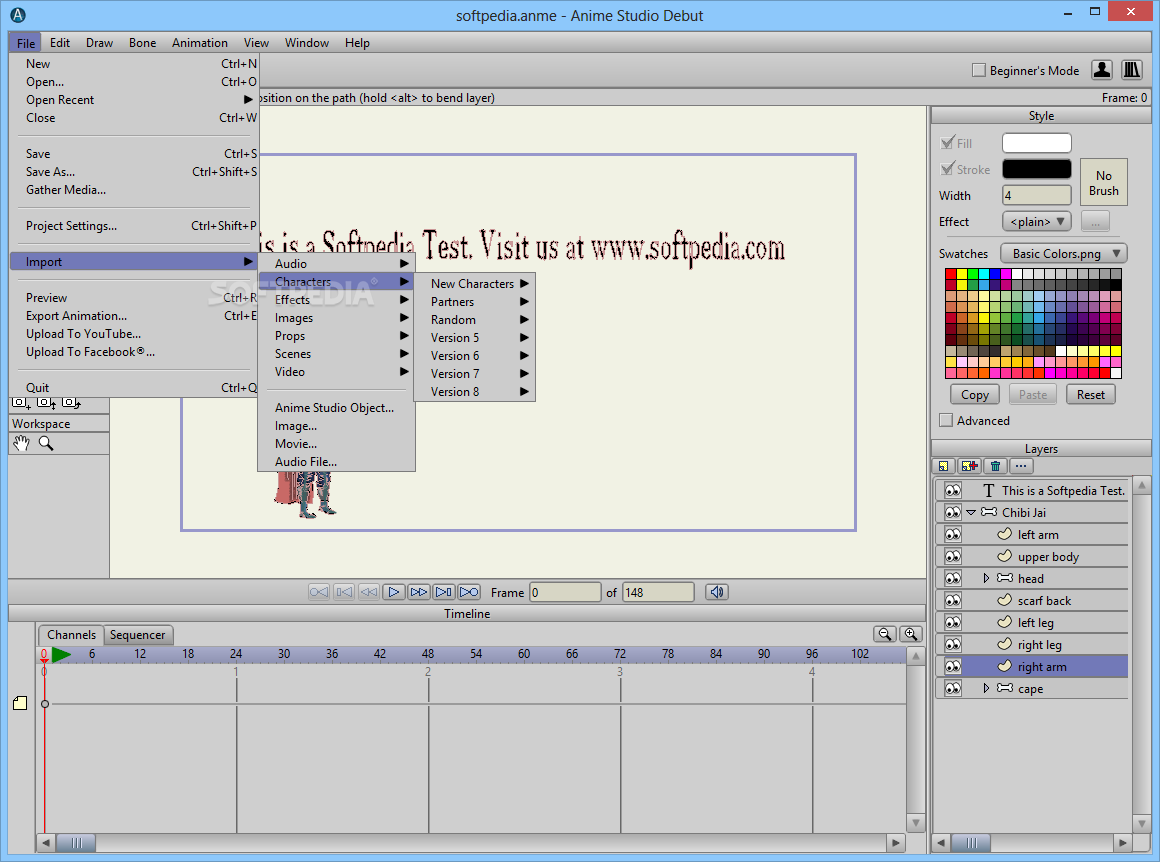The height and width of the screenshot is (862, 1160).
Task: Click the current Frame number field
Action: pyautogui.click(x=565, y=592)
